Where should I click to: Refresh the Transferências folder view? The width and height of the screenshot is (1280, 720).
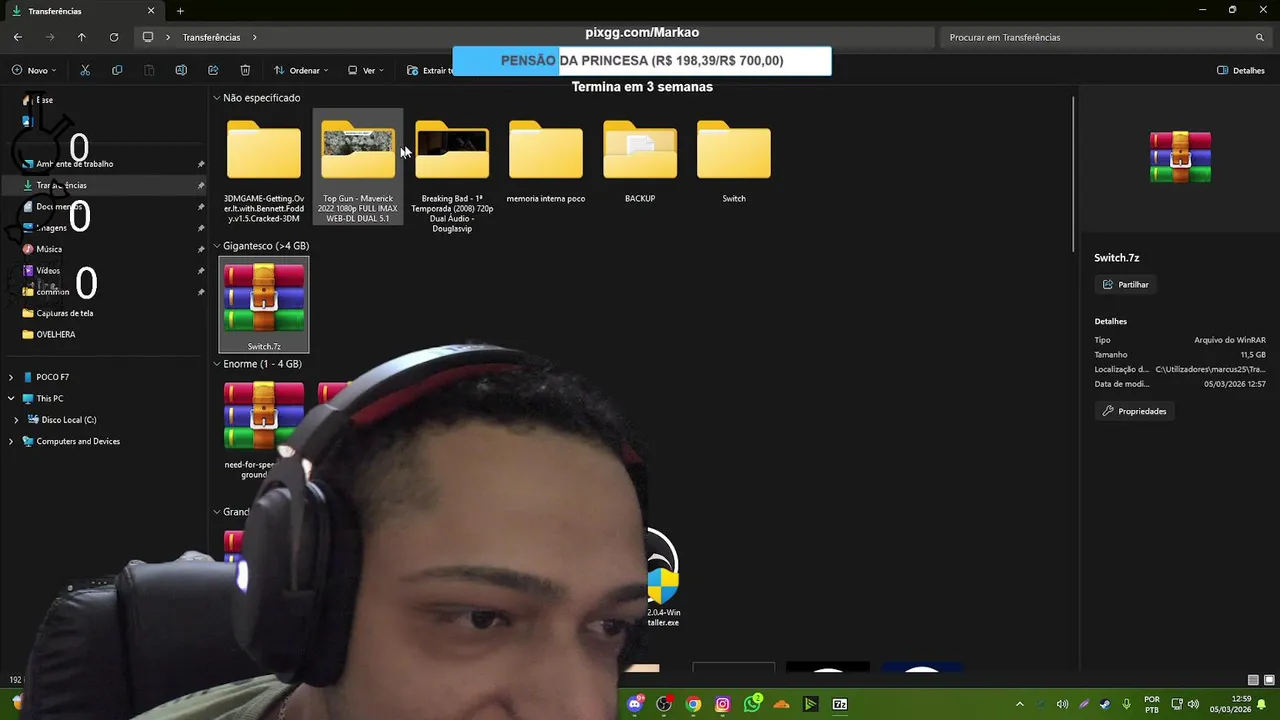[x=114, y=37]
